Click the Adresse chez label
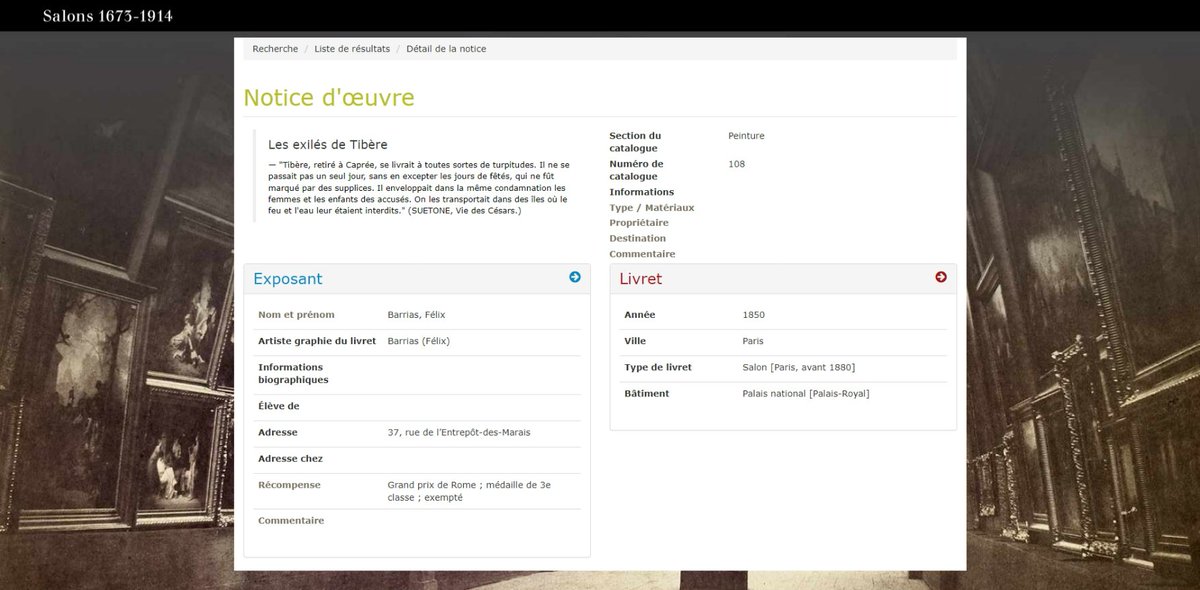 click(x=290, y=459)
